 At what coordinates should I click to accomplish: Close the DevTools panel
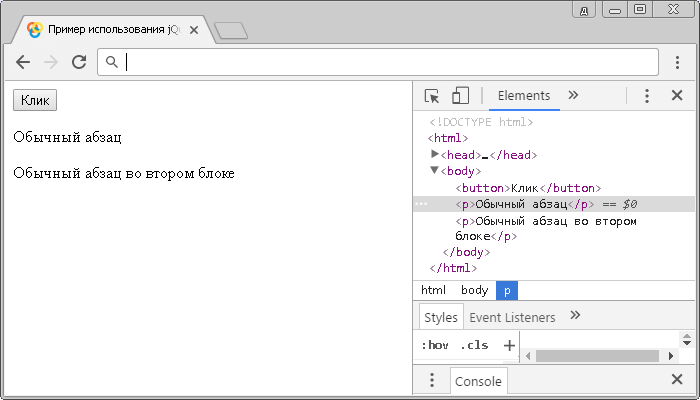677,95
